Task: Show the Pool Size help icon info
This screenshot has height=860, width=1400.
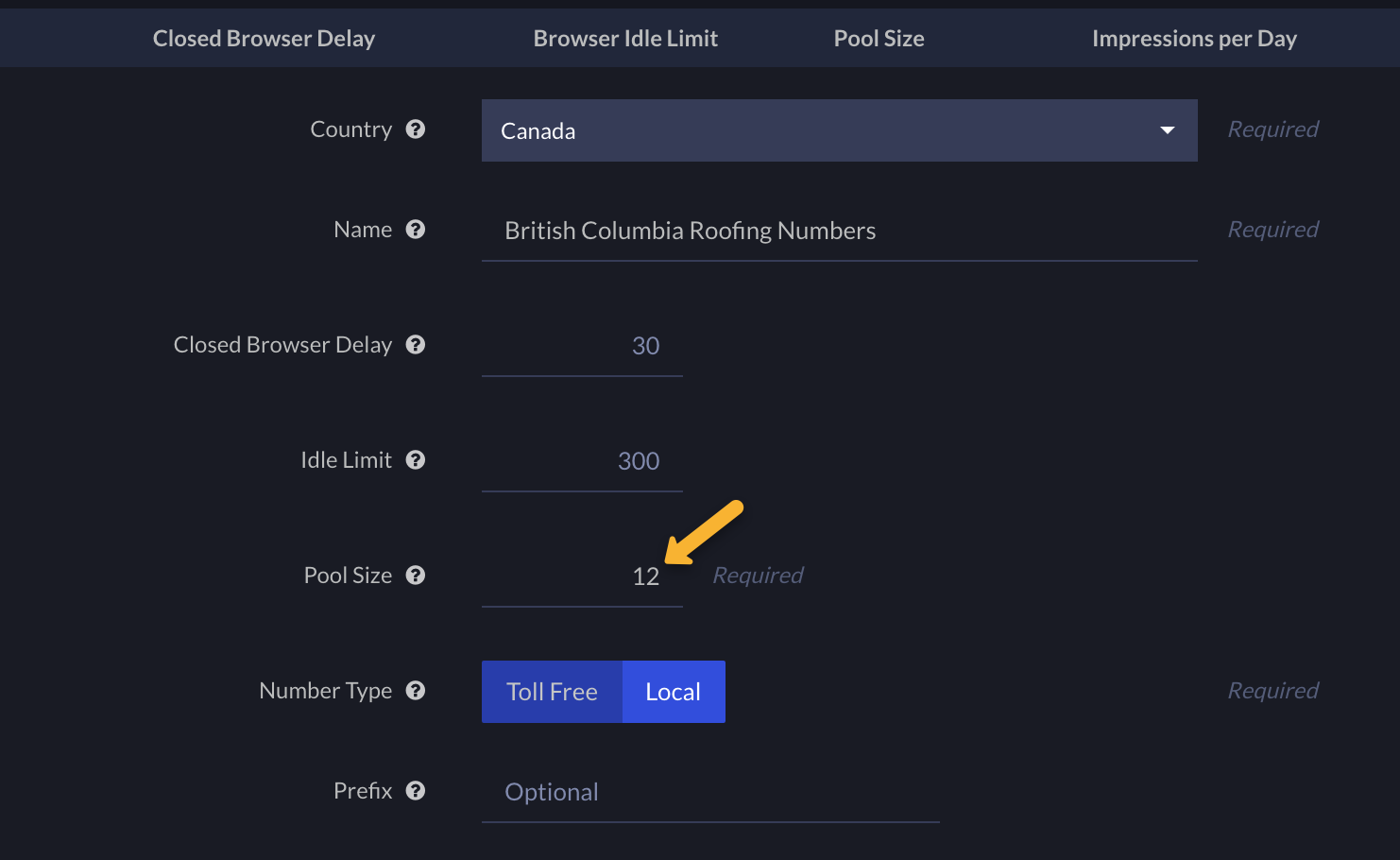Action: coord(416,576)
